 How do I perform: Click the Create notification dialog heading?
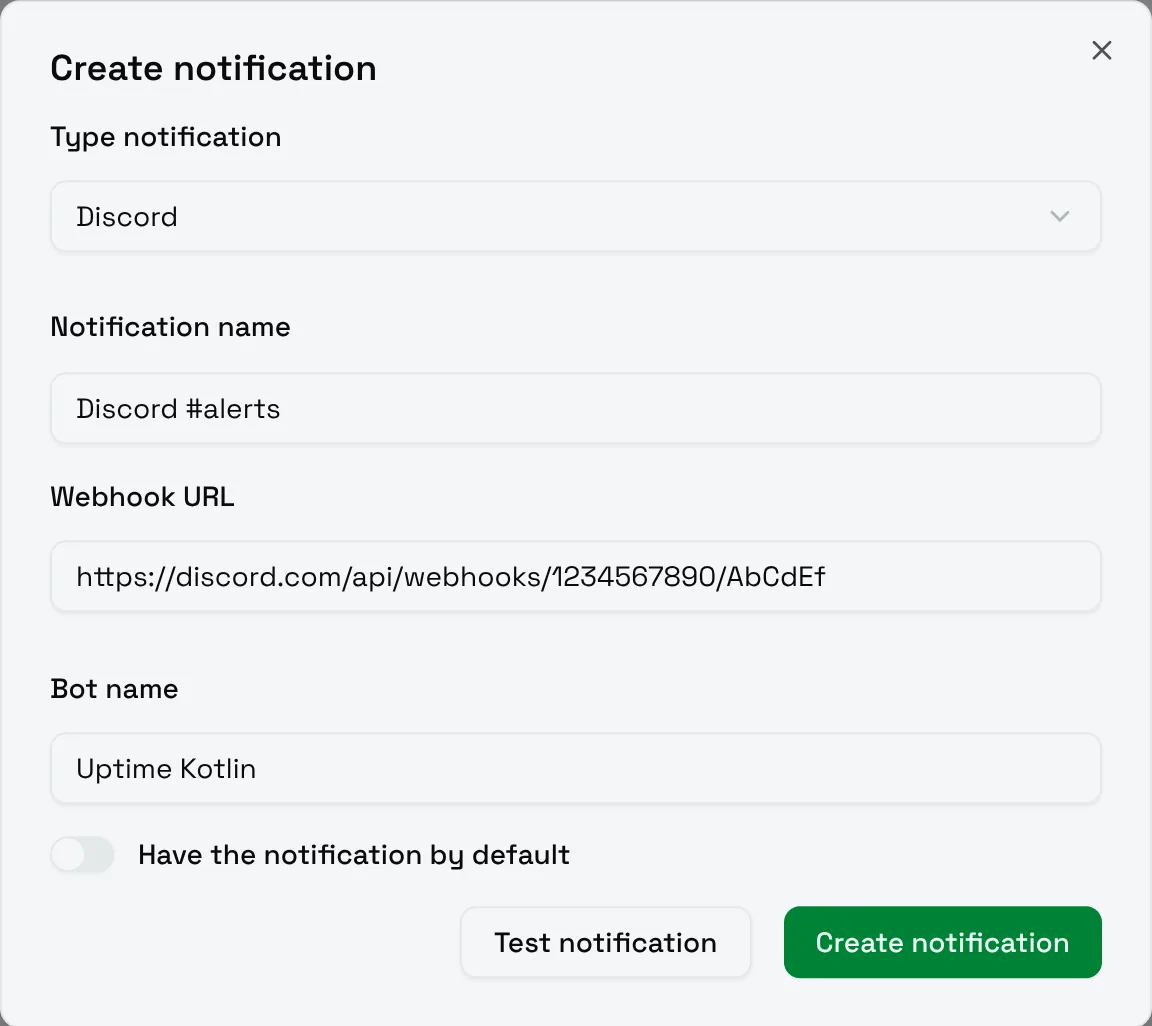click(214, 68)
